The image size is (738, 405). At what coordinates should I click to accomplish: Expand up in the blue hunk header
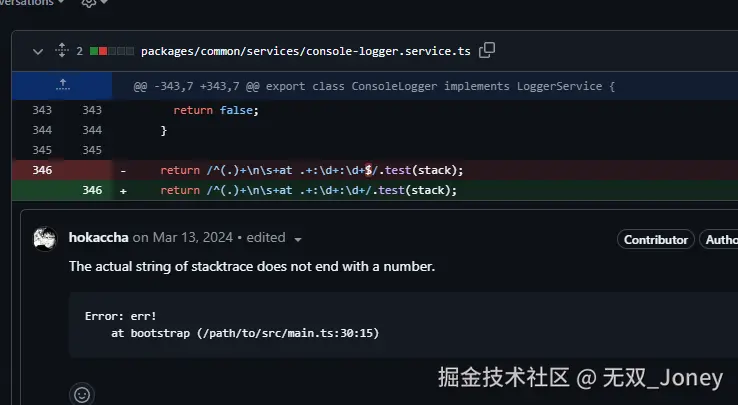pyautogui.click(x=63, y=86)
